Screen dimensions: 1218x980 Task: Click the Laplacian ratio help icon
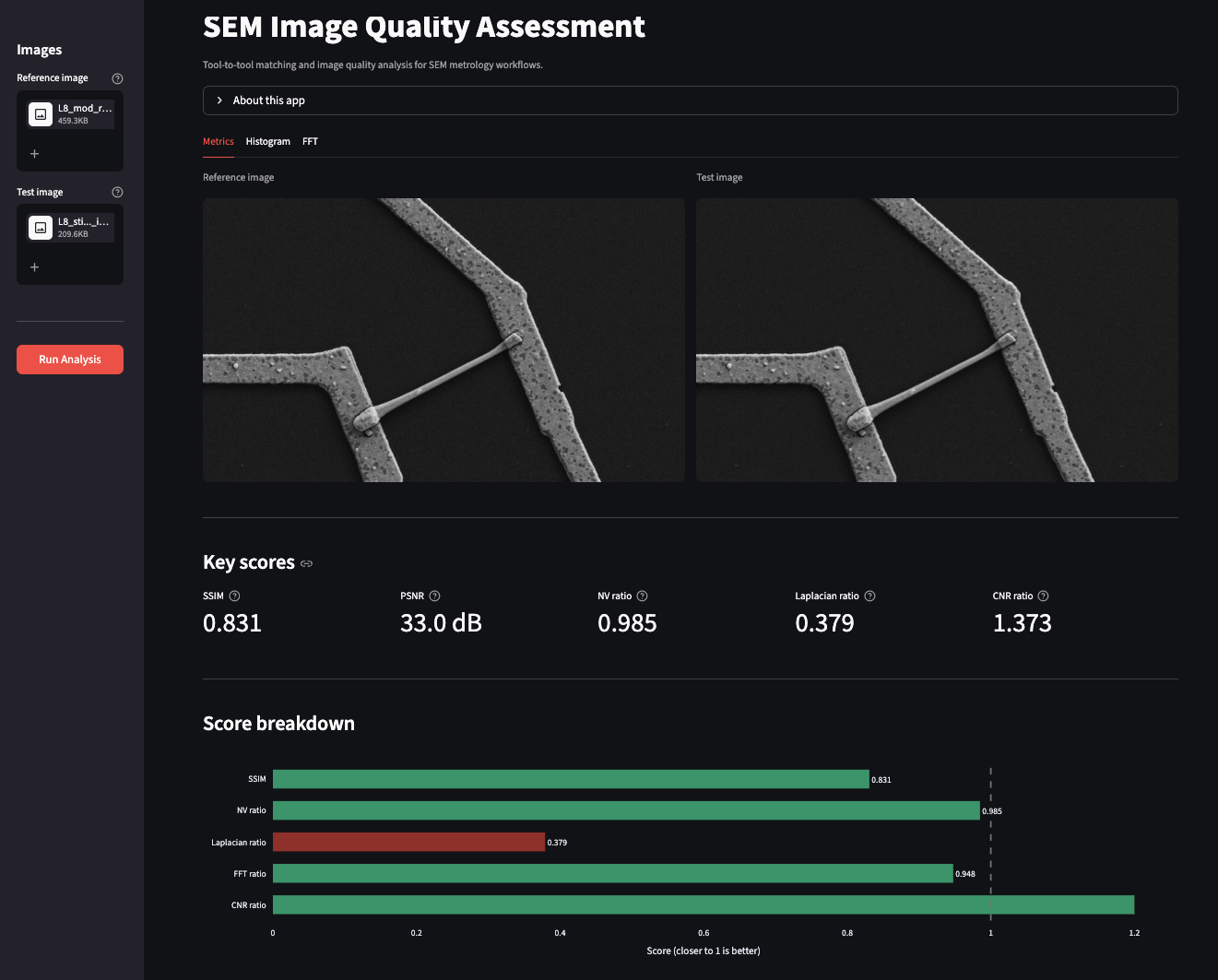870,596
